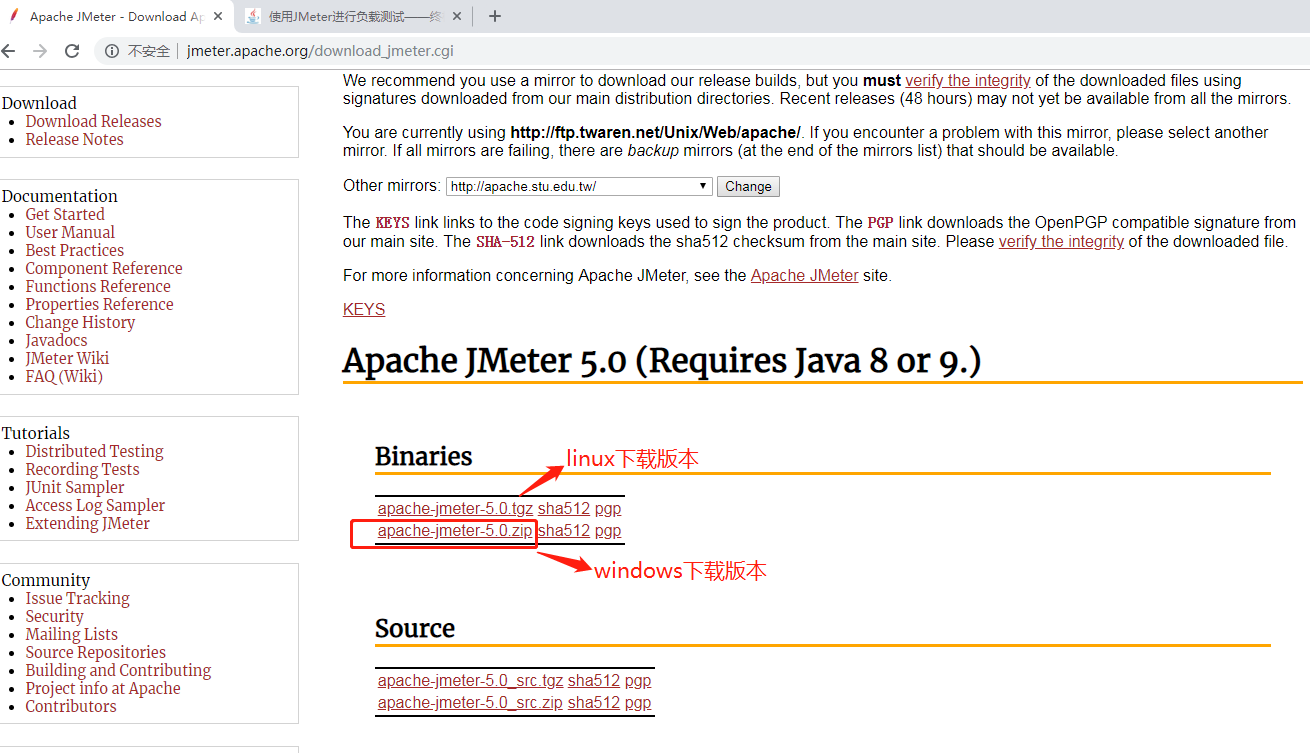Open pgp link for apache-jmeter-5.0_src.zip
Image resolution: width=1310 pixels, height=753 pixels.
tap(638, 702)
